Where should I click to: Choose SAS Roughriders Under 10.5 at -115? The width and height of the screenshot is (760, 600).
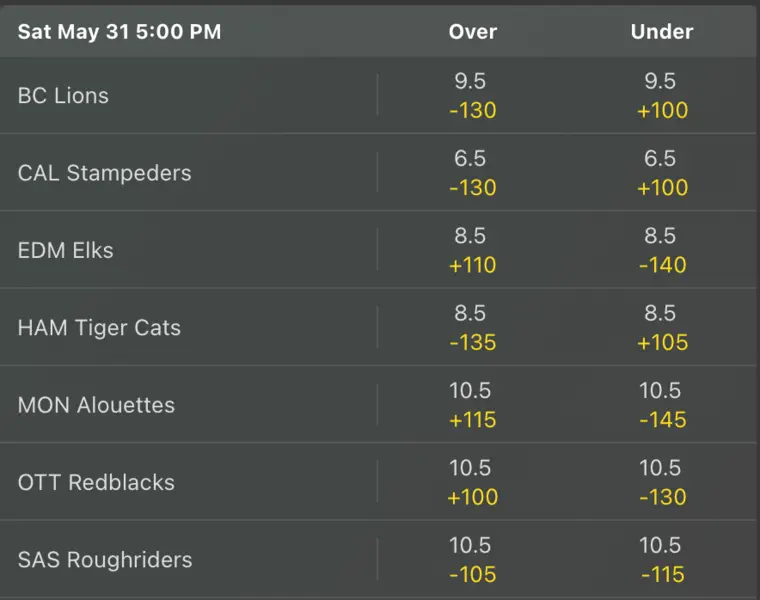coord(662,560)
